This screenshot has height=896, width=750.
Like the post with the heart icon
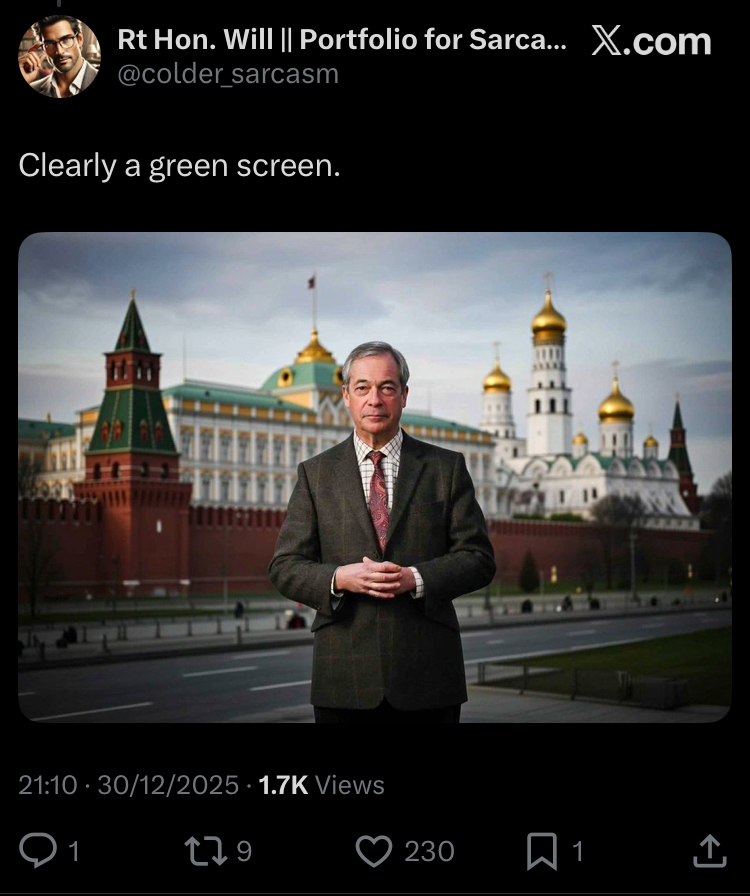pyautogui.click(x=374, y=851)
